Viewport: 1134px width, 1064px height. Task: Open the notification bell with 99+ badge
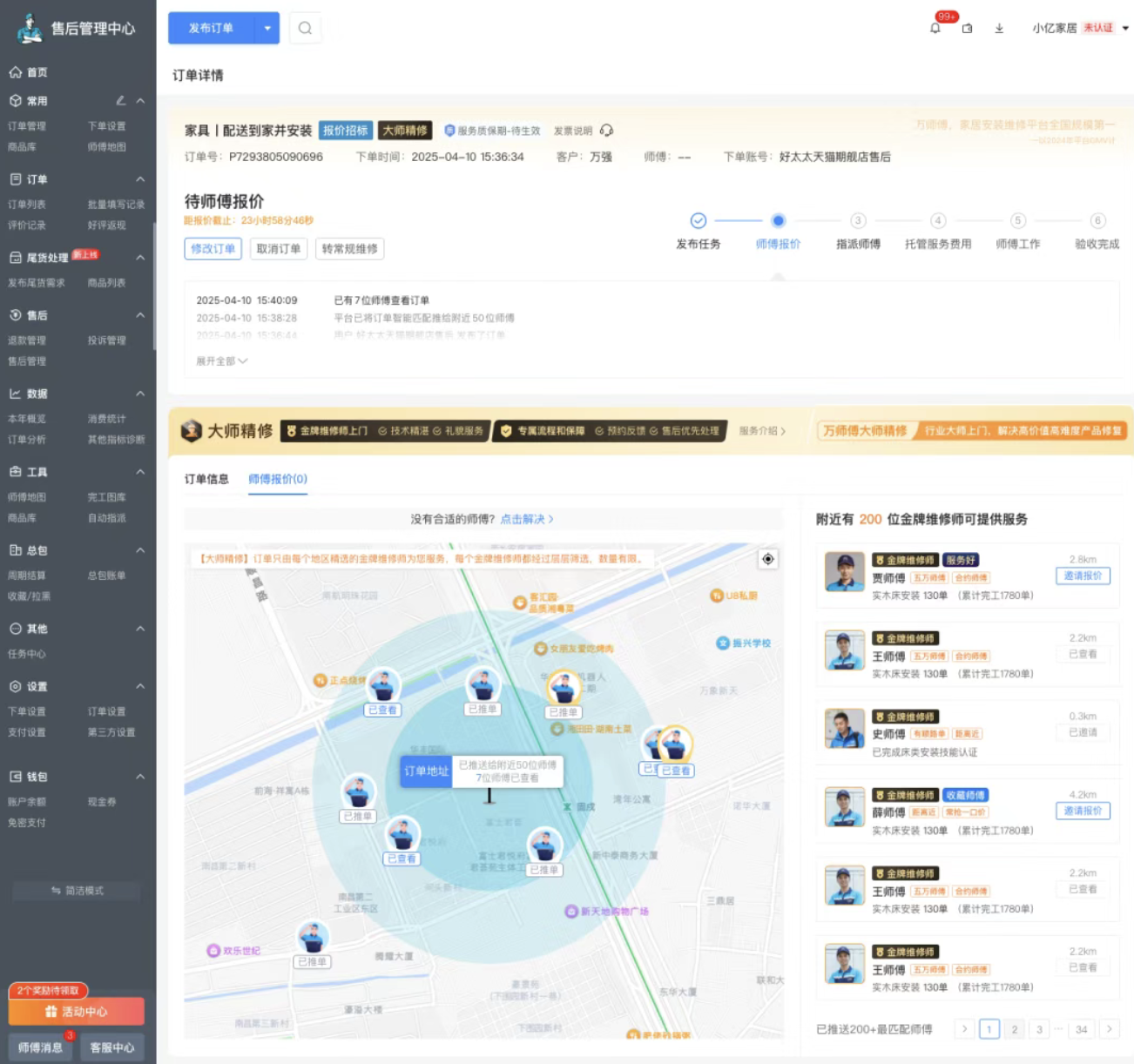[935, 28]
